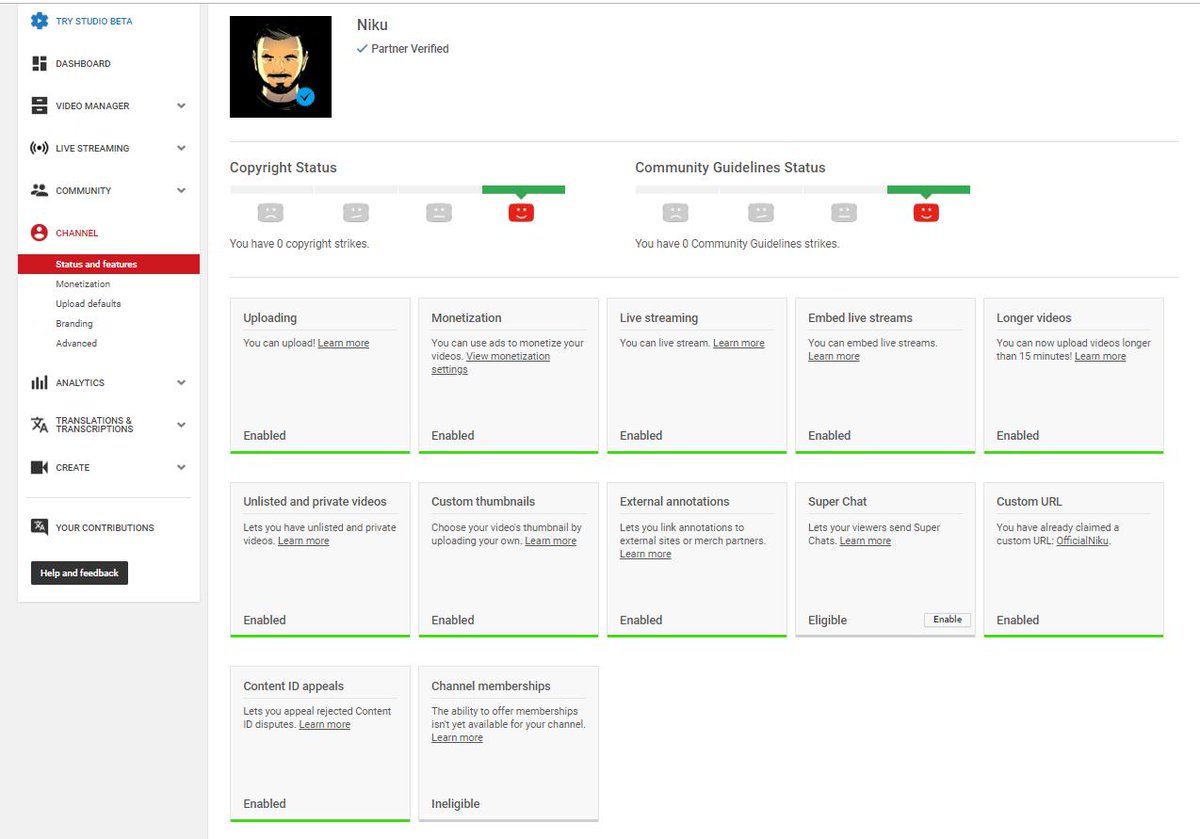The height and width of the screenshot is (839, 1200).
Task: Click the Community people icon
Action: coord(39,190)
